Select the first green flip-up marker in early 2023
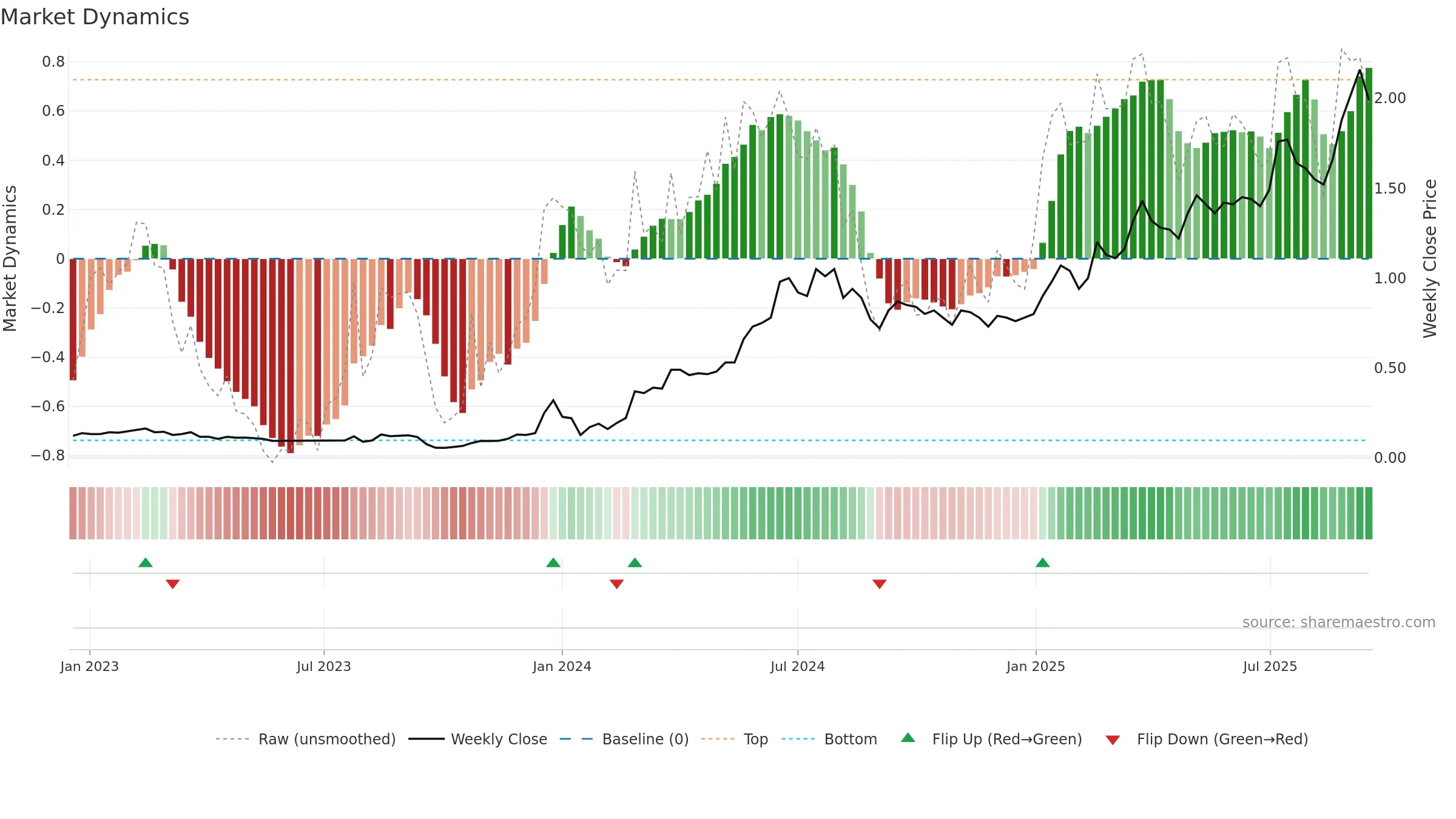Viewport: 1456px width, 819px height. click(146, 562)
